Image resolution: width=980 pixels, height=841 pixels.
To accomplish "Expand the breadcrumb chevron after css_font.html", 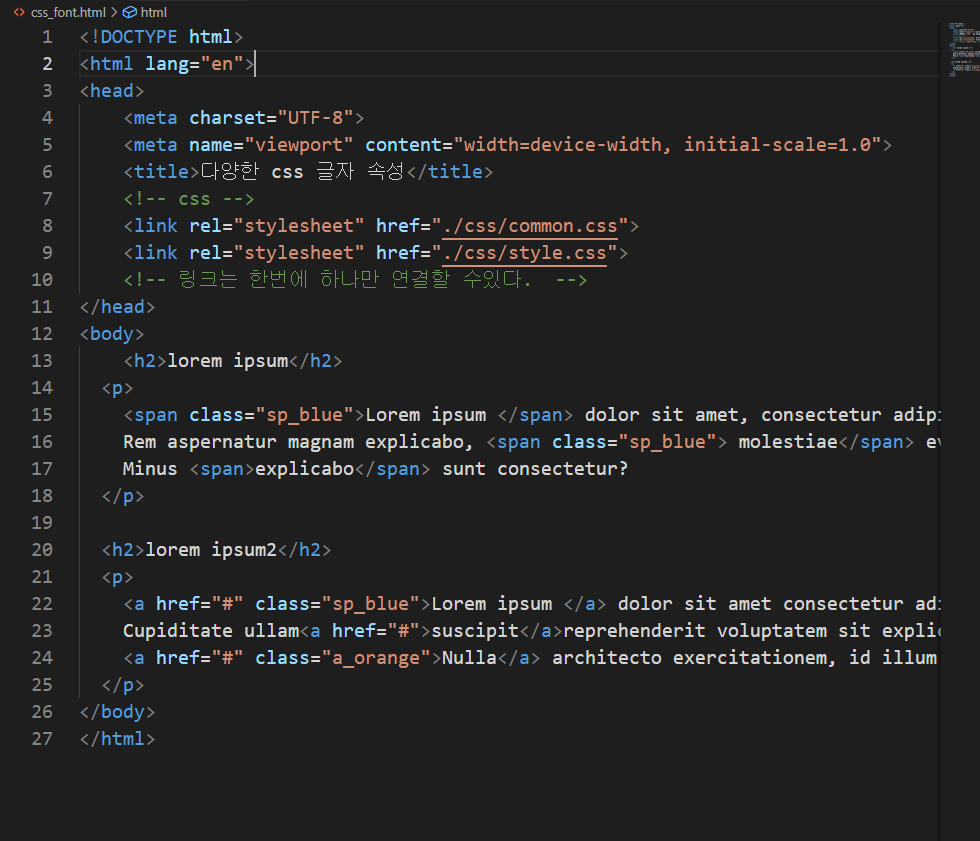I will [114, 12].
